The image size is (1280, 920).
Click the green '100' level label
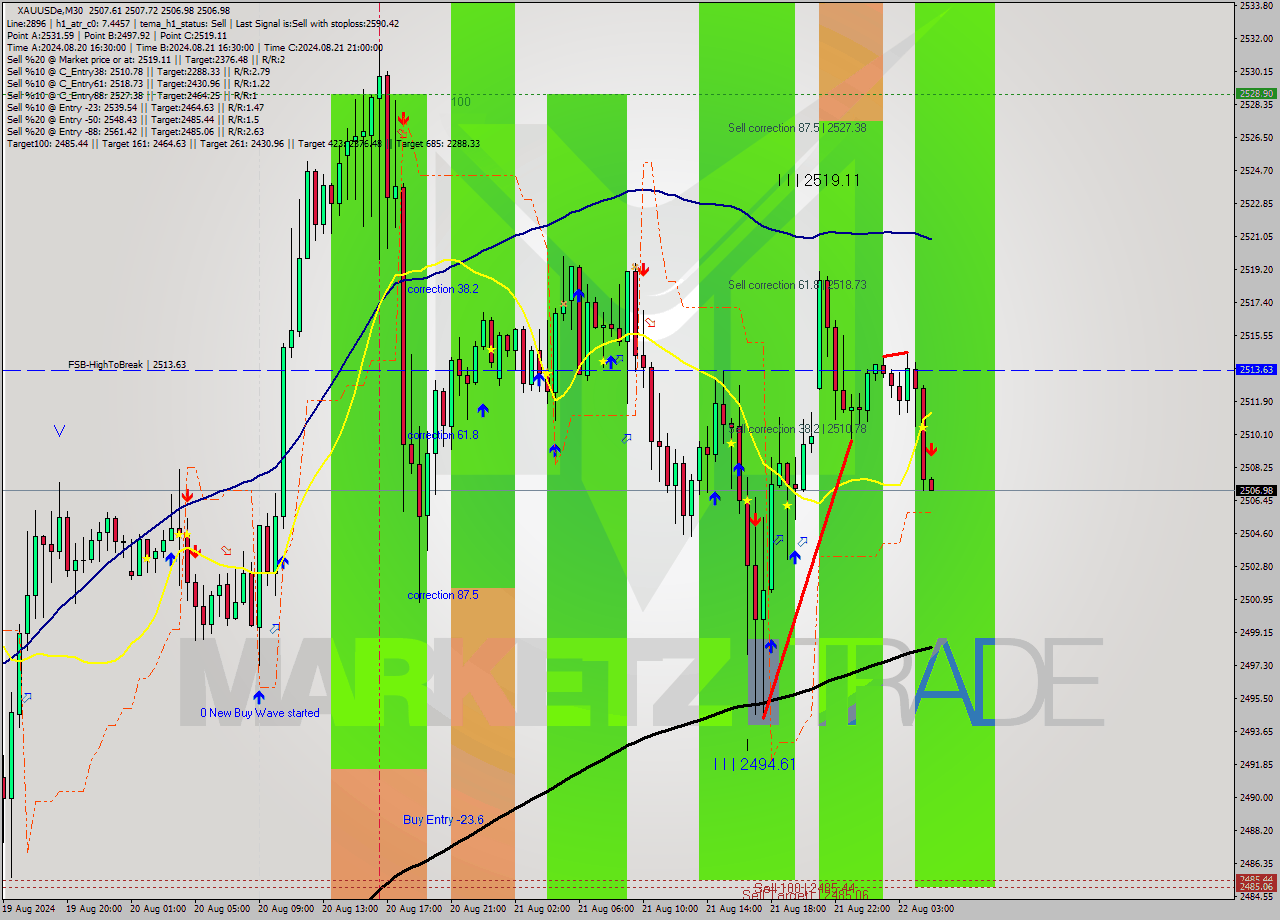(x=460, y=102)
